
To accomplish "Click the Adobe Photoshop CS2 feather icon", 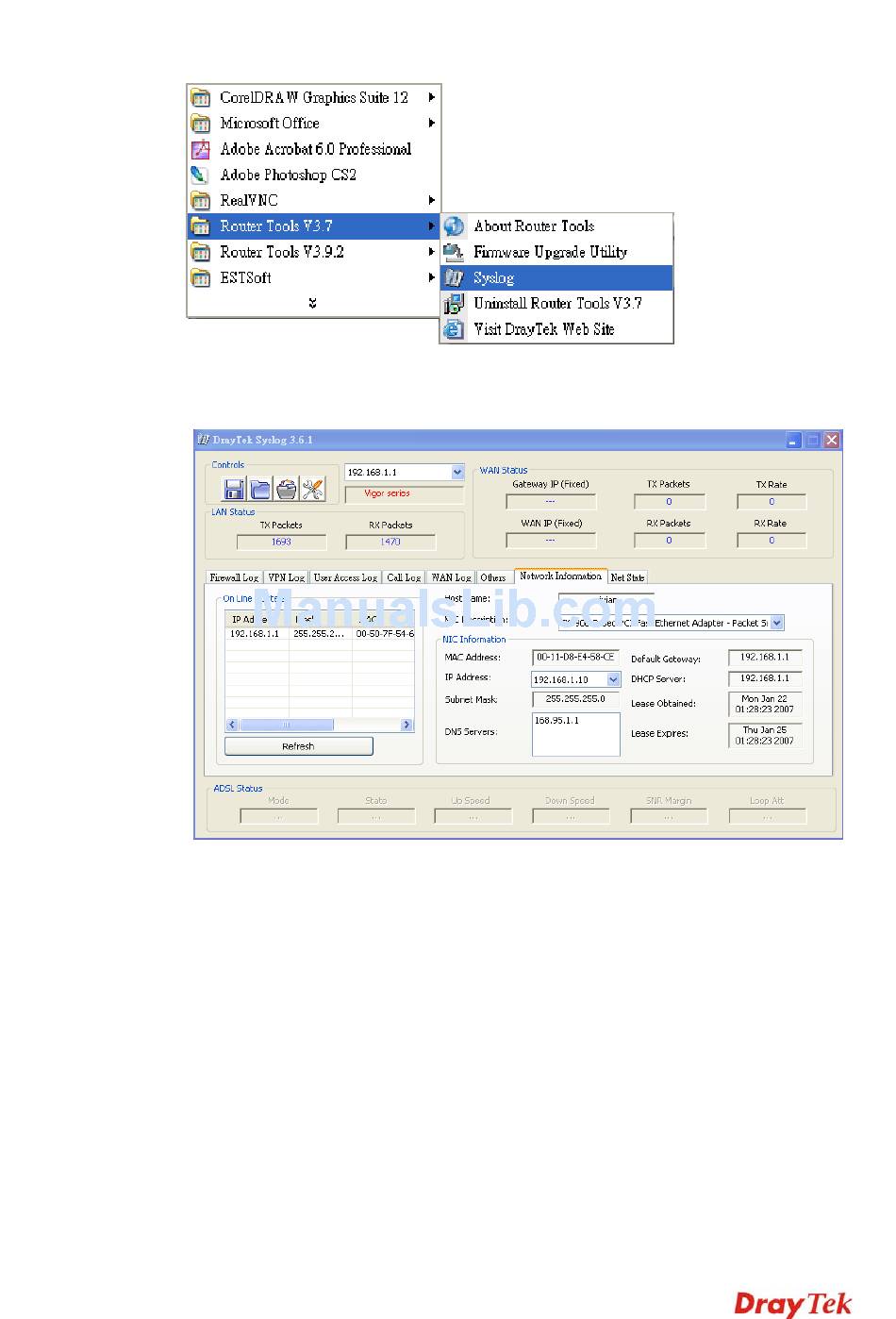I will 200,175.
